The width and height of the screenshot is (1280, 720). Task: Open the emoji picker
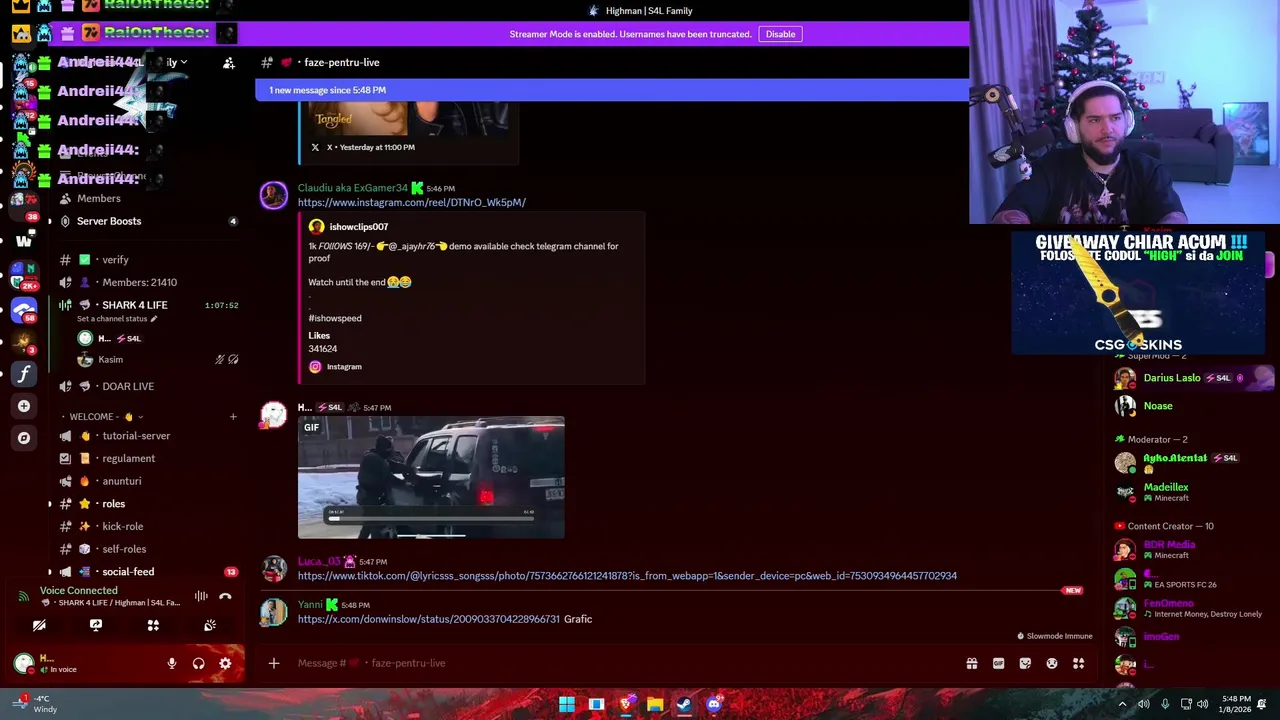coord(1052,663)
